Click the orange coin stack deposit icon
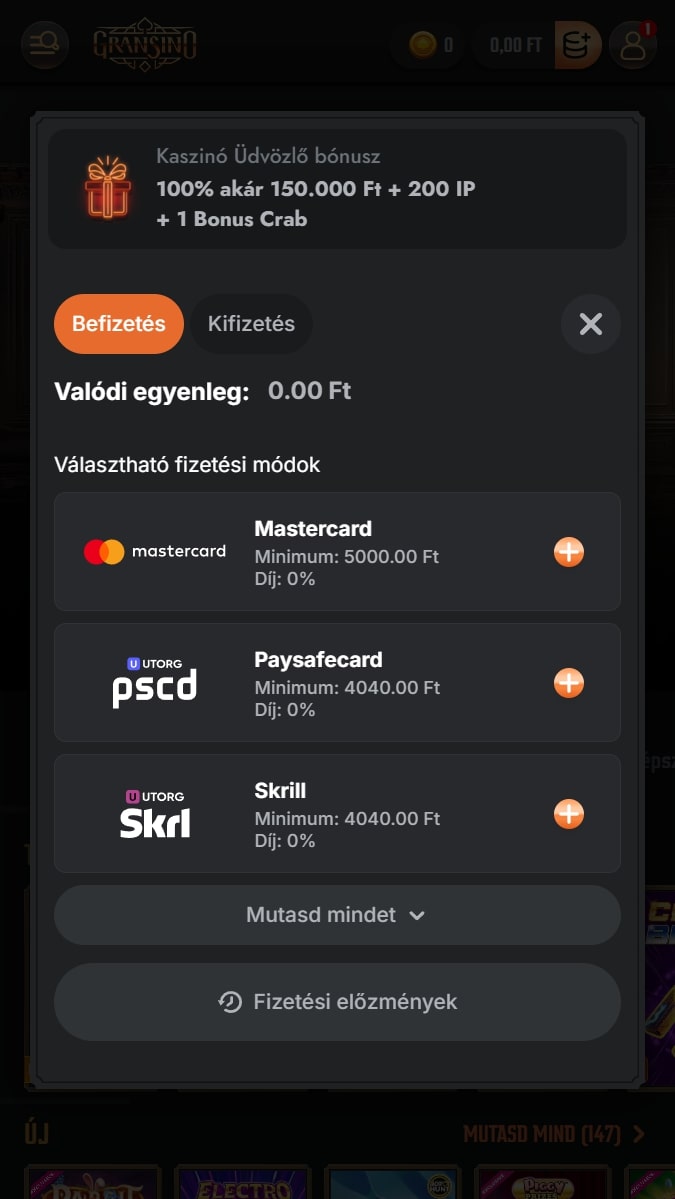 [x=578, y=45]
